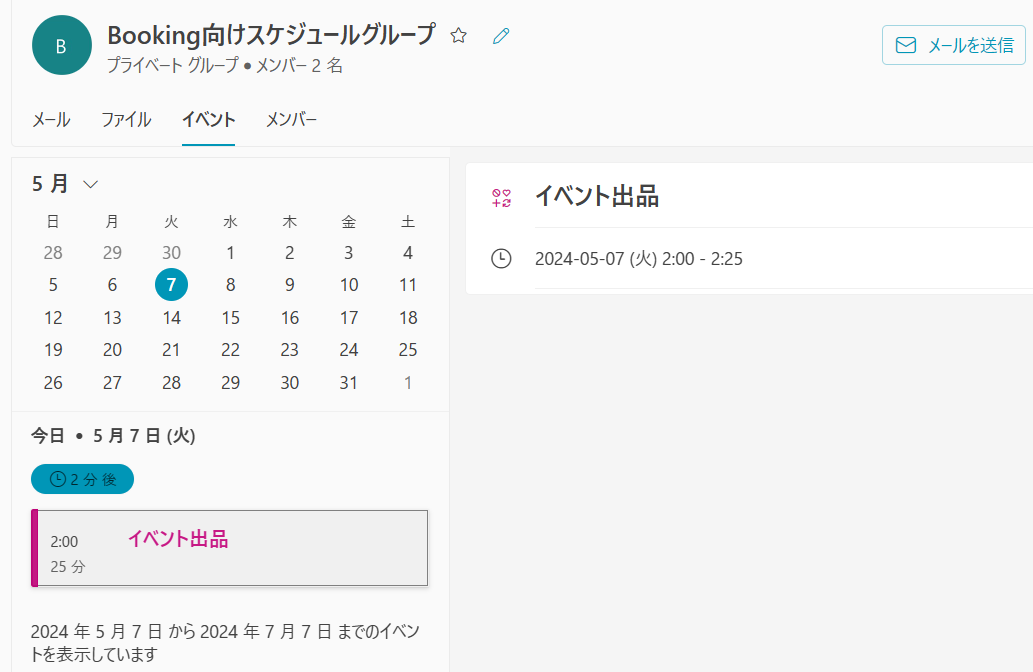The image size is (1033, 672).
Task: Click the event category icon beside イベント出品
Action: pyautogui.click(x=501, y=198)
